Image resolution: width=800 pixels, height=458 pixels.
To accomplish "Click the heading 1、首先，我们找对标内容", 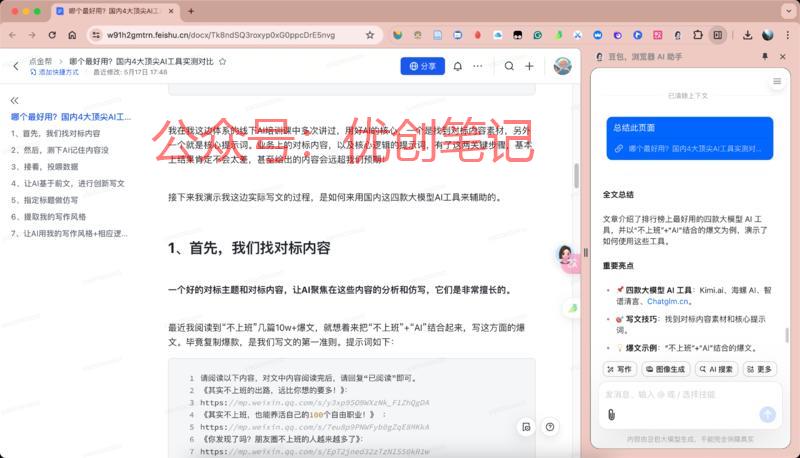I will [249, 248].
